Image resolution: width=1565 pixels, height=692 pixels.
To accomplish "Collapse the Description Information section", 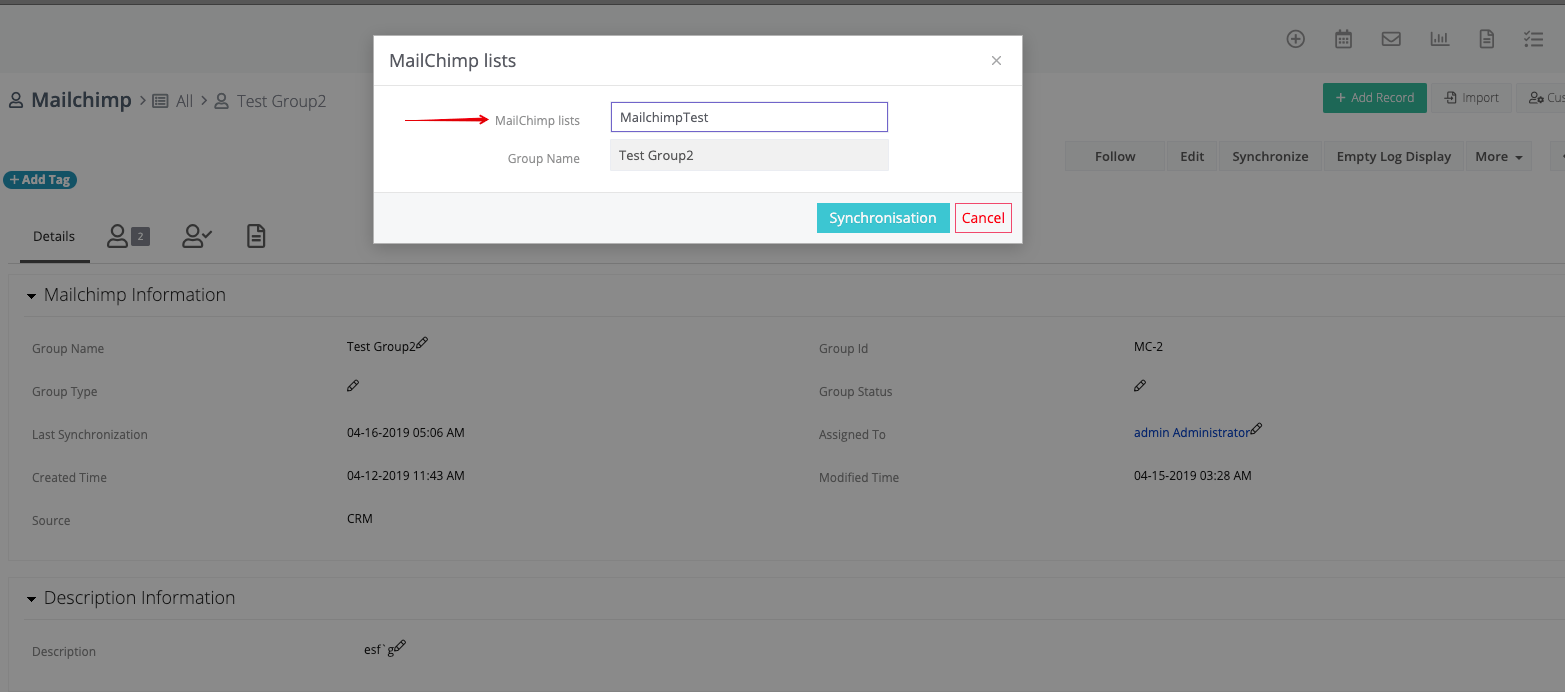I will click(30, 597).
